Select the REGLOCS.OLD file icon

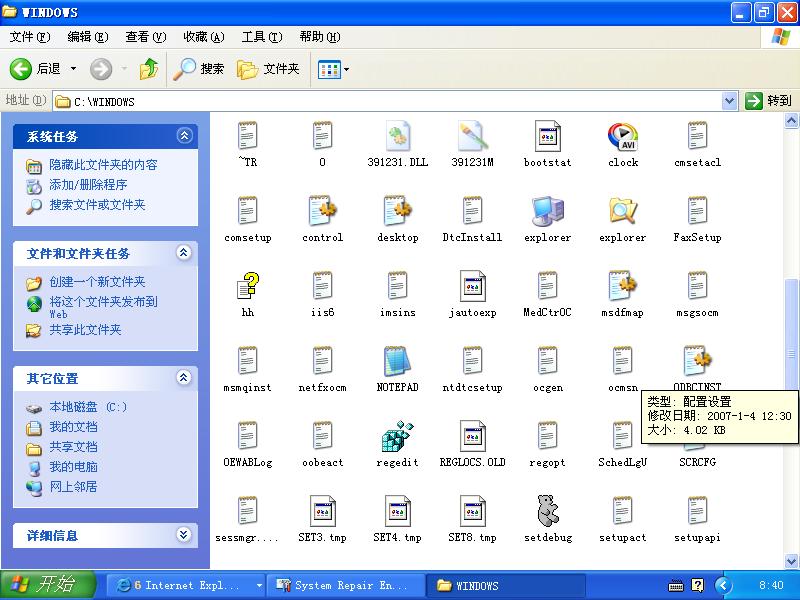point(472,436)
